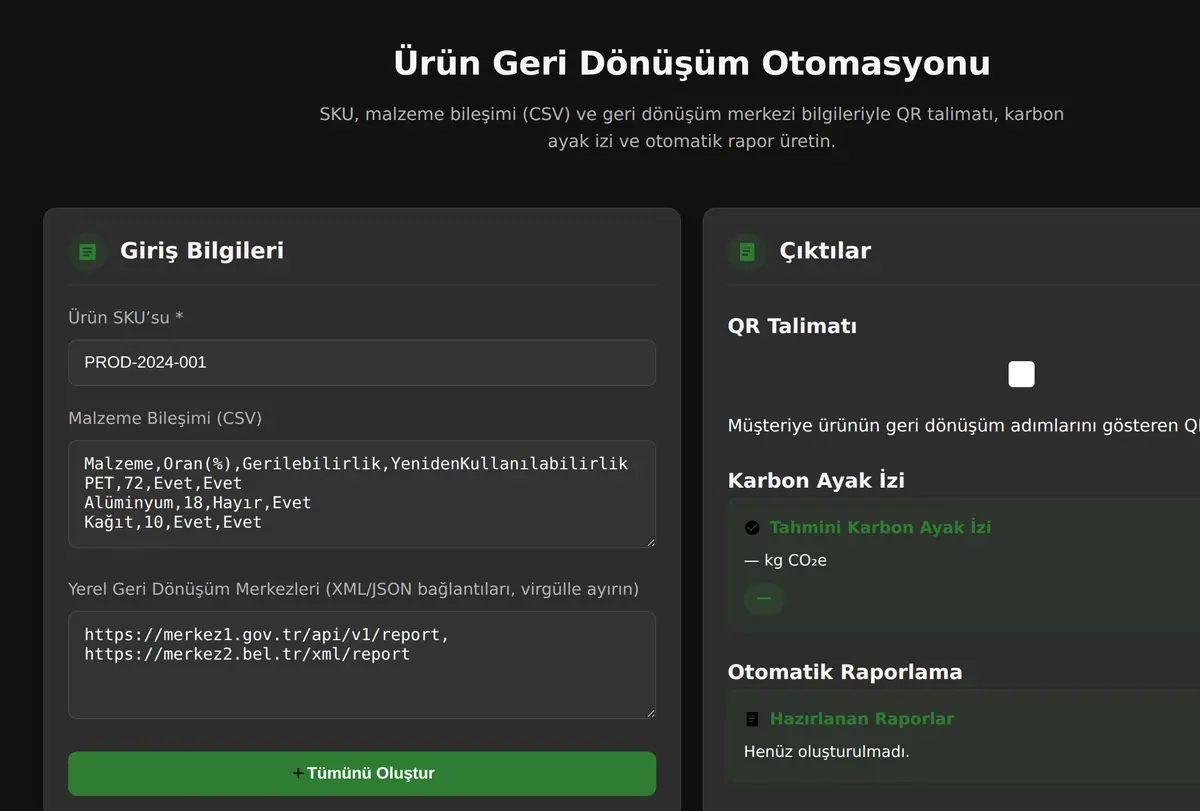1200x811 pixels.
Task: Click the Çıktılar panel document icon
Action: coord(747,251)
